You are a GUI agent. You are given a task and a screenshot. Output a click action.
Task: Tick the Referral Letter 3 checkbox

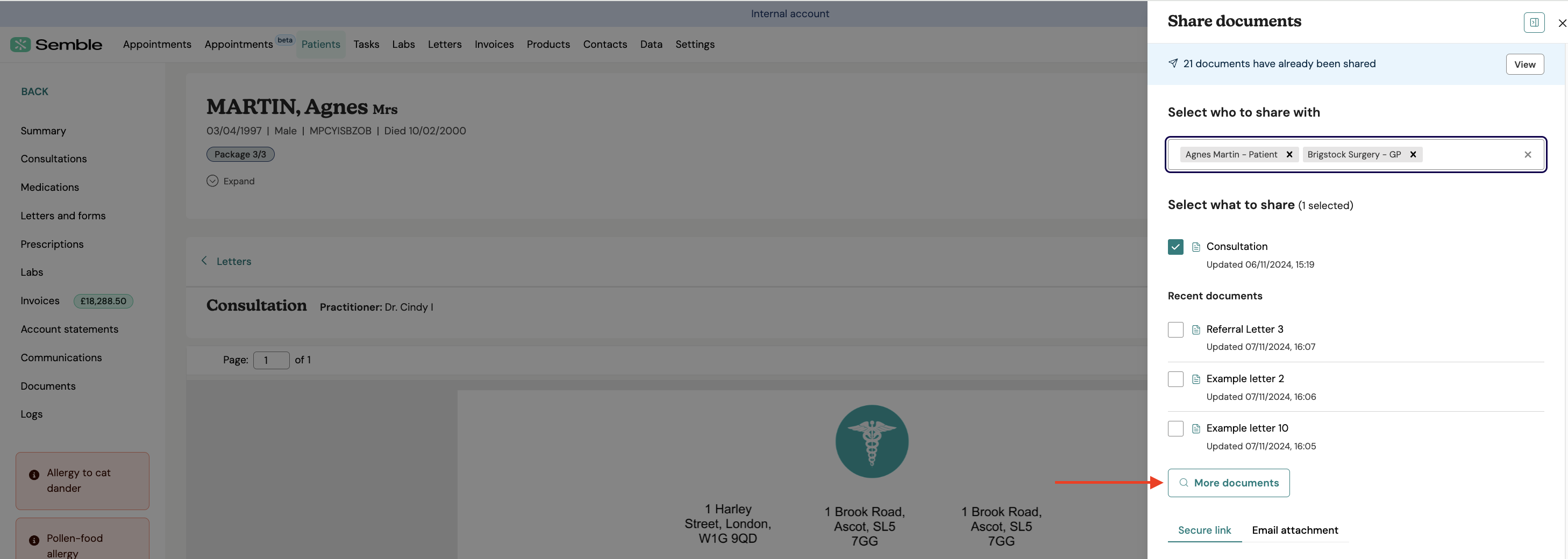pos(1175,329)
